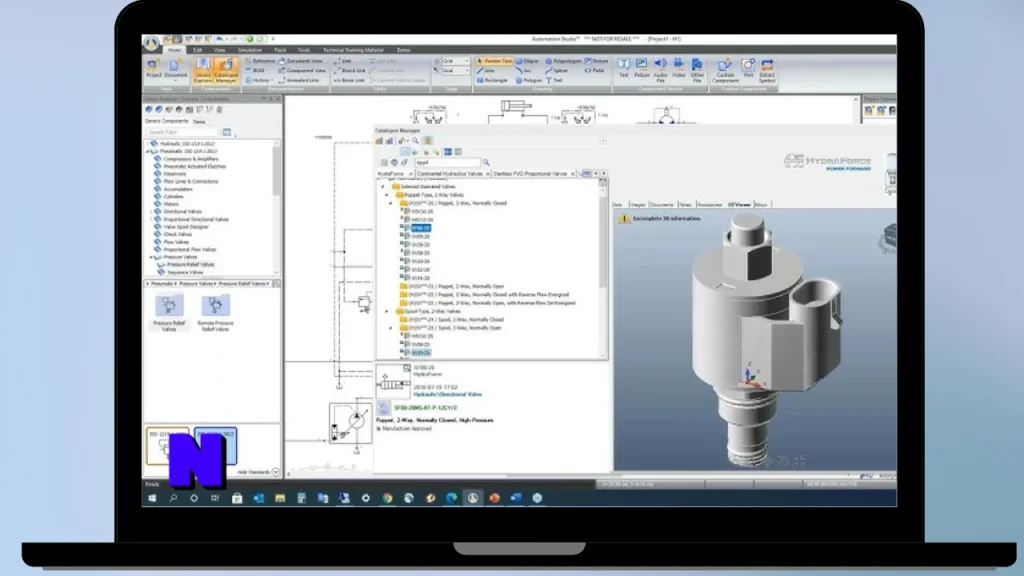Click the Document ribbon icon
The width and height of the screenshot is (1024, 576).
(175, 69)
